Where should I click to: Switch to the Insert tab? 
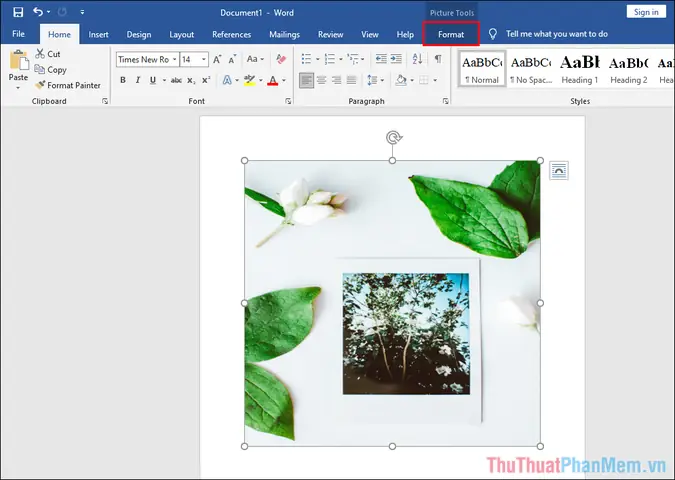[98, 34]
